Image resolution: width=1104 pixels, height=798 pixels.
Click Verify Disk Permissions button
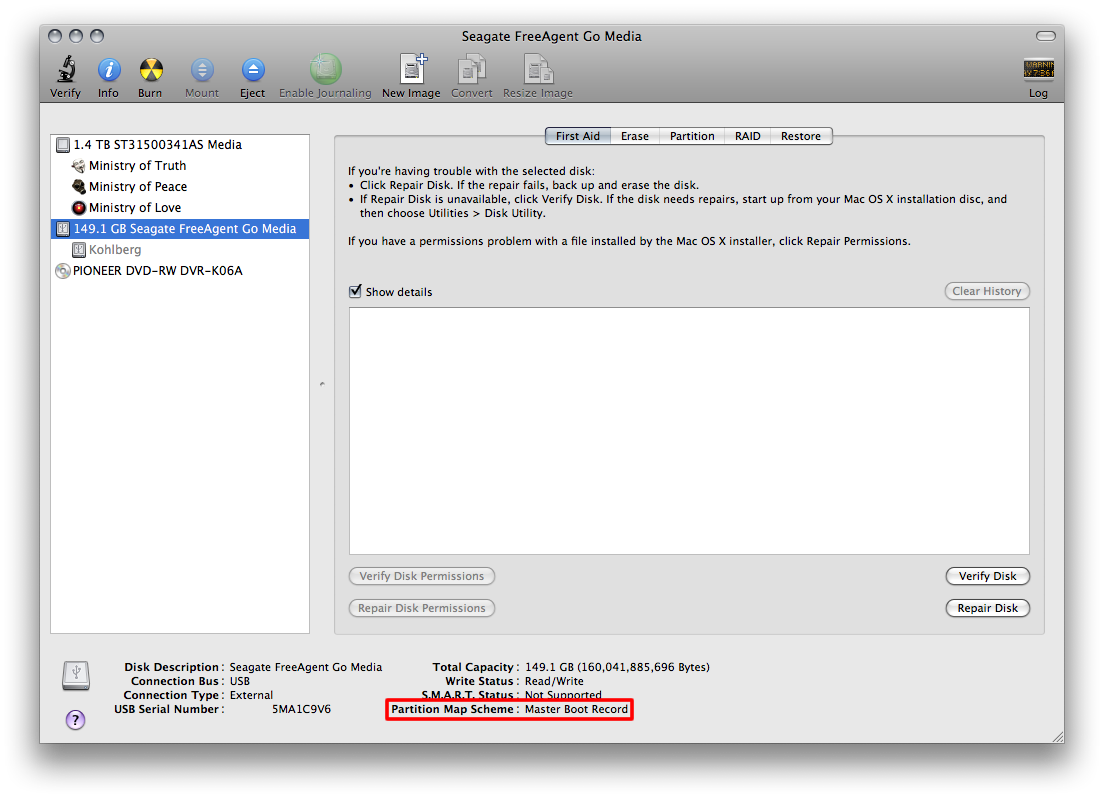[422, 576]
